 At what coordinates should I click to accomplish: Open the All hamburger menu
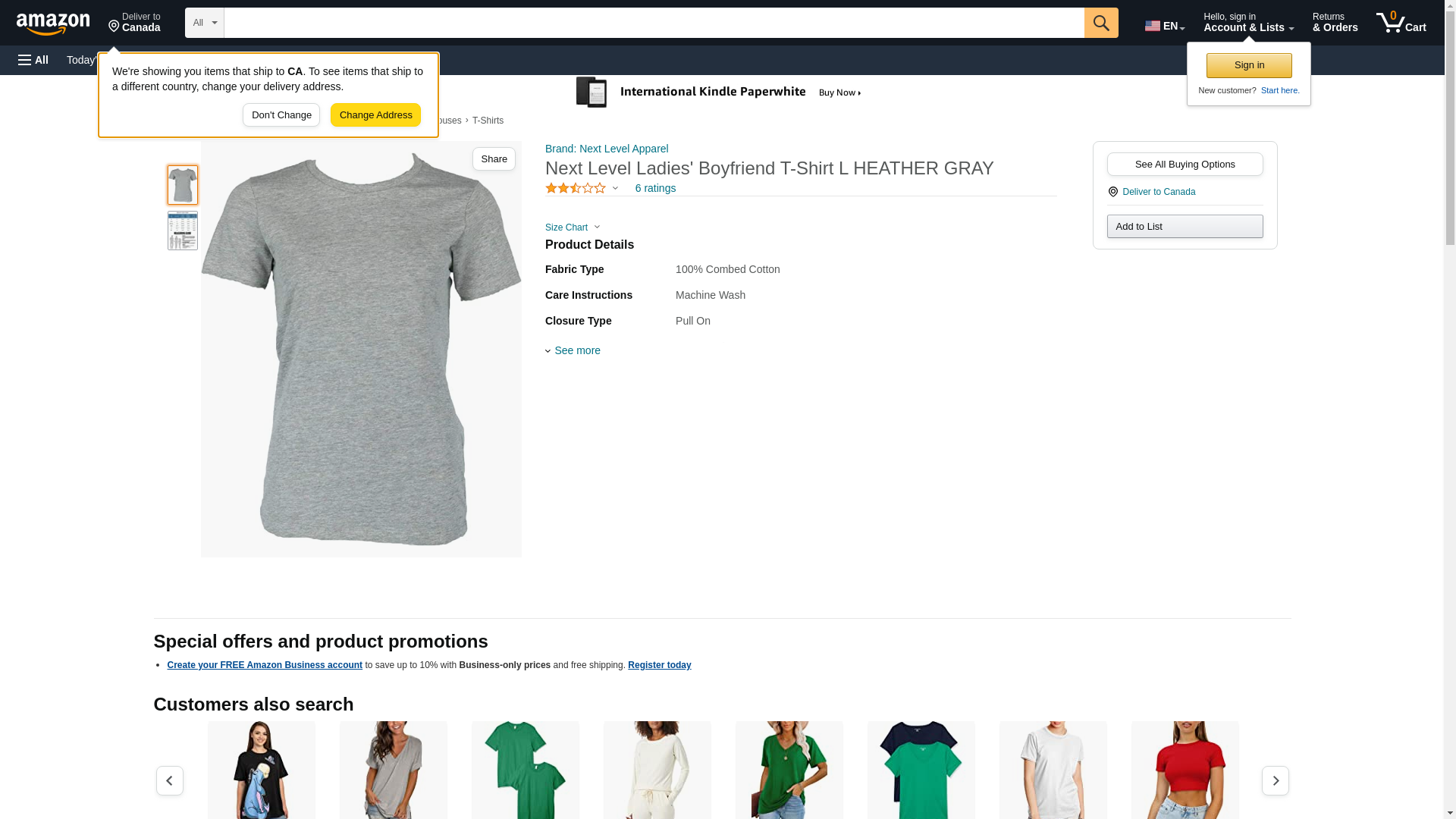coord(33,60)
